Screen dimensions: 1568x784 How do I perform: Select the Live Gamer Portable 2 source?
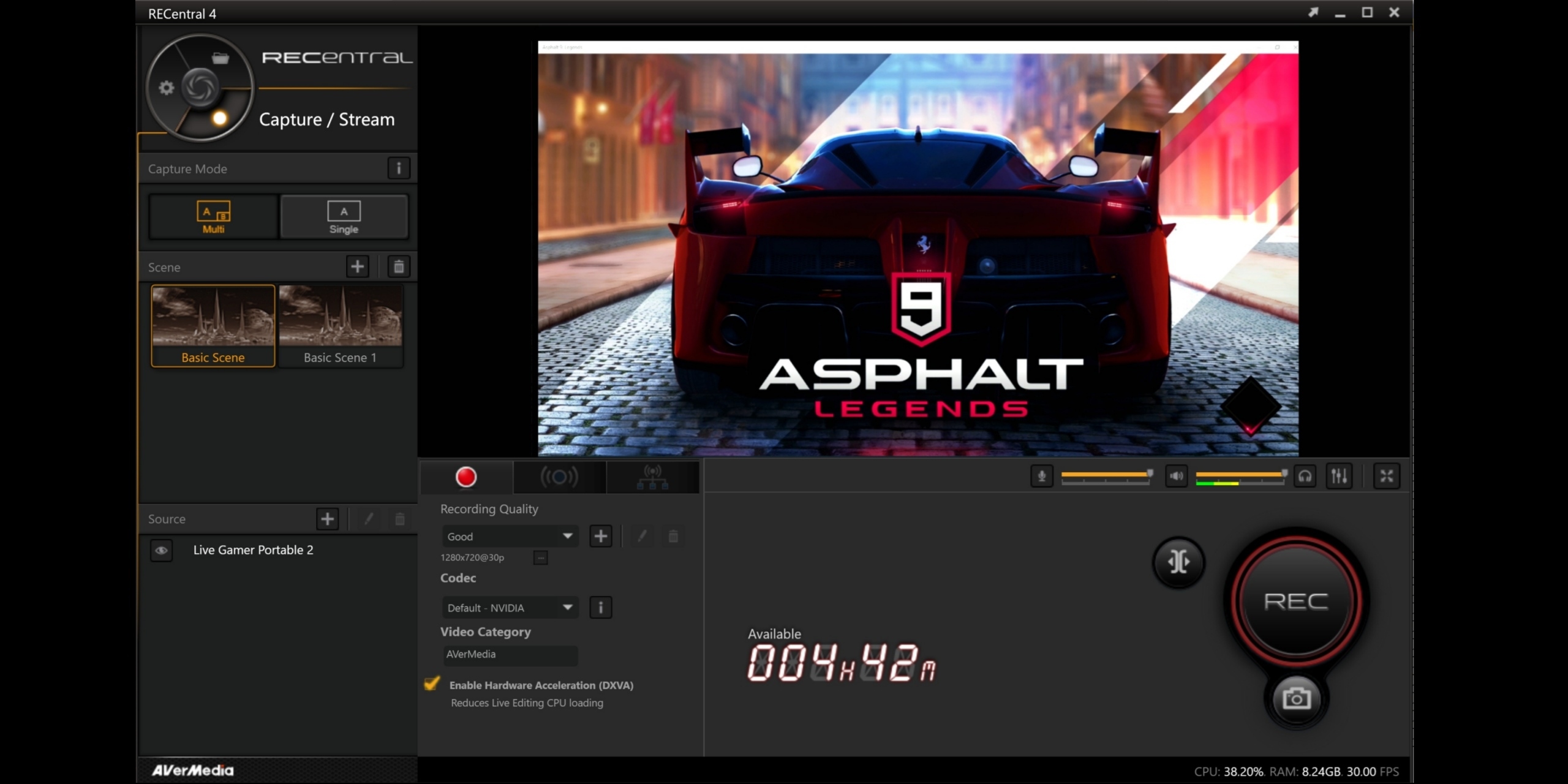253,550
